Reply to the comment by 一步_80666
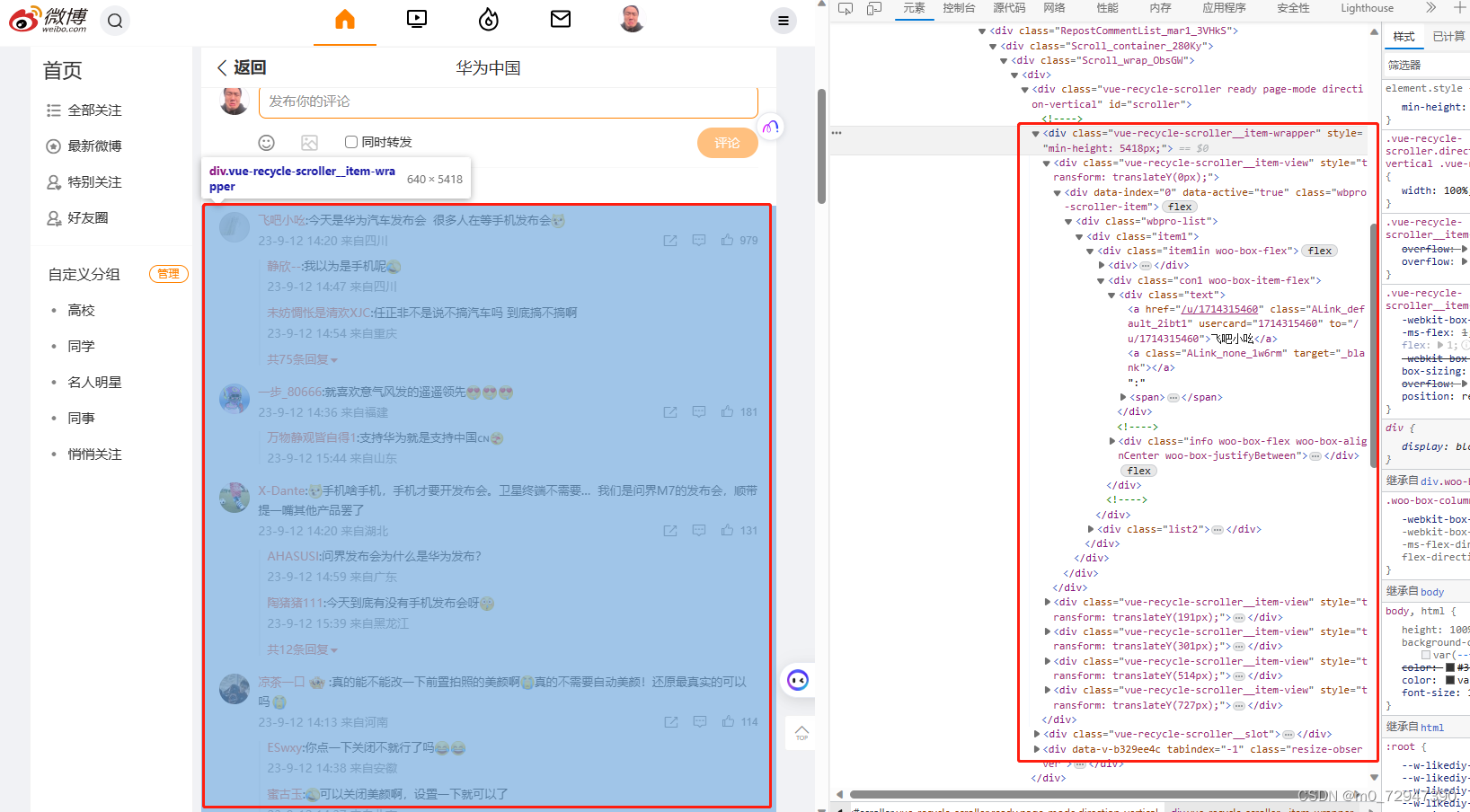Screen dimensions: 1470x812 pos(699,412)
